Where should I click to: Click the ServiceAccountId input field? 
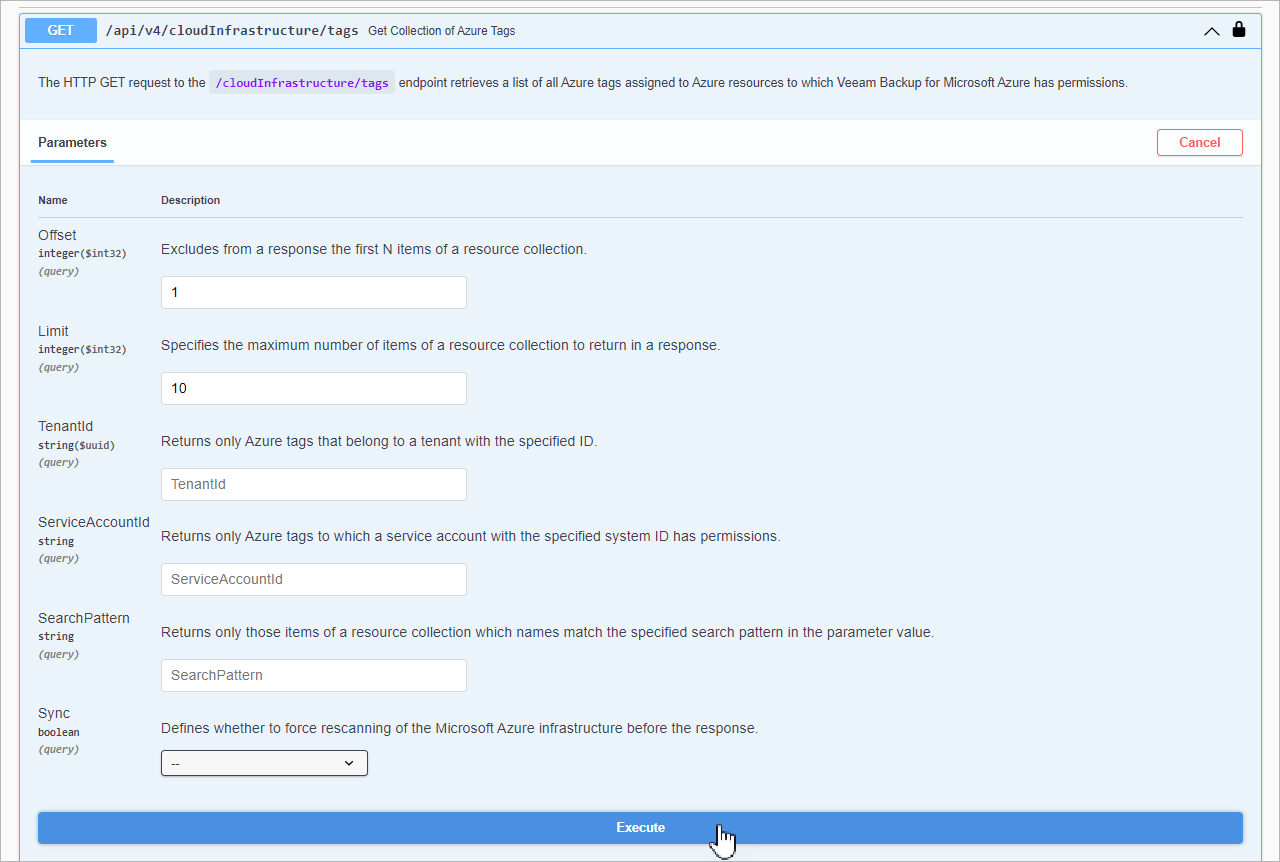[x=314, y=579]
